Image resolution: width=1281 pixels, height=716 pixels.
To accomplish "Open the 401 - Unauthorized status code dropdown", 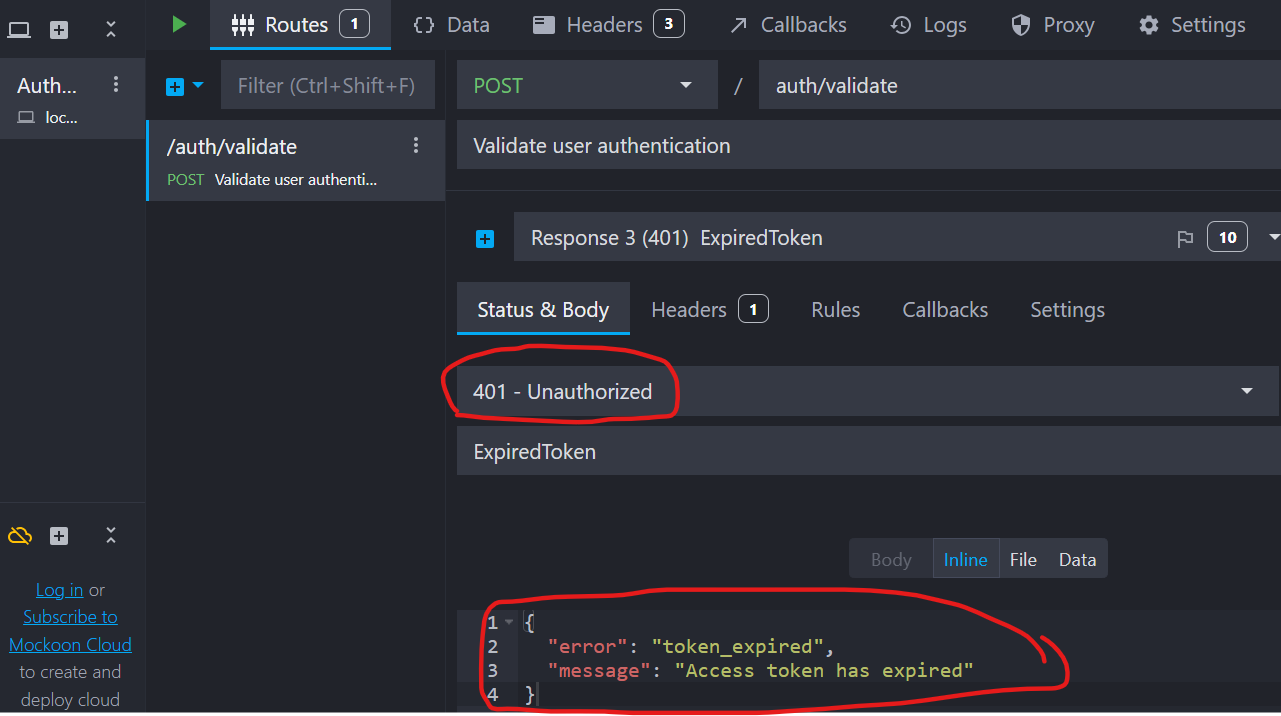I will click(x=868, y=391).
